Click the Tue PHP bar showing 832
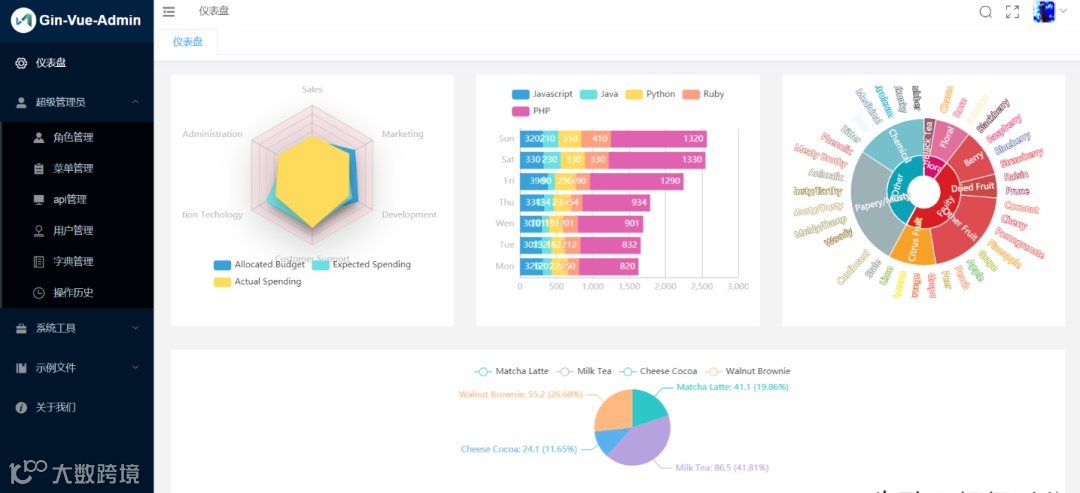The image size is (1080, 493). pos(610,244)
